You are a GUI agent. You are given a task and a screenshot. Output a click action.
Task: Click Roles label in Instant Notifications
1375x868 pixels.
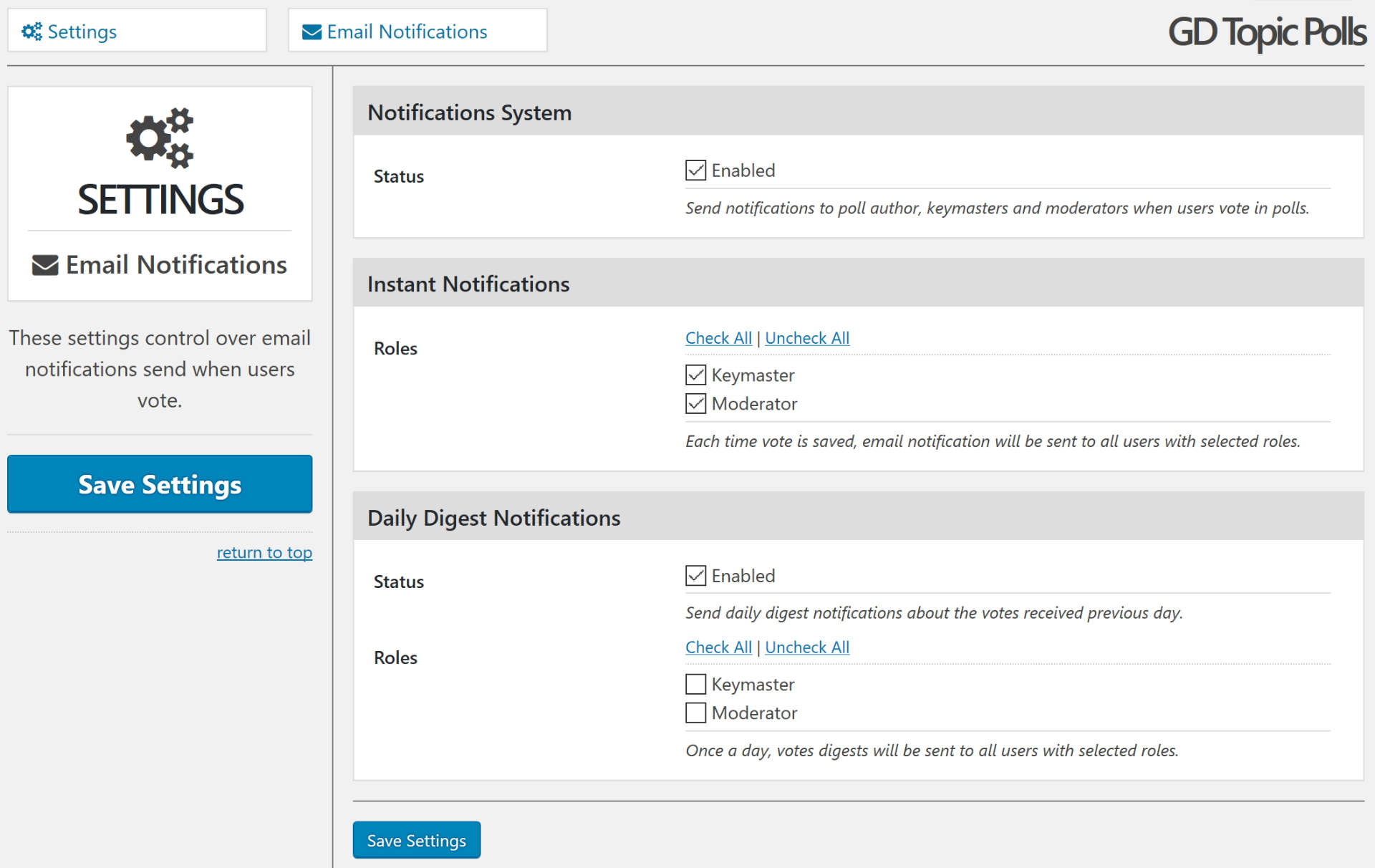point(395,348)
